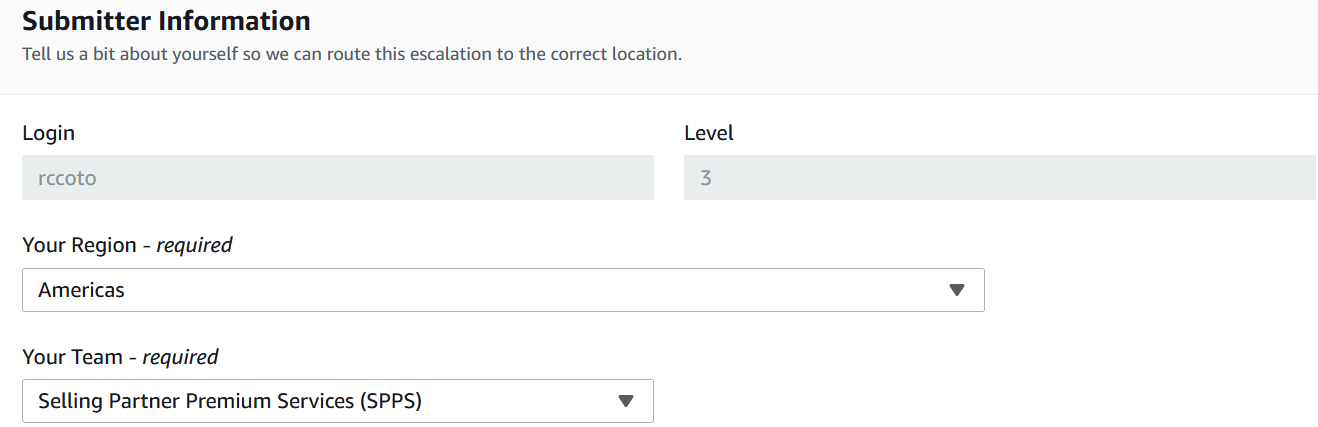Click the Selling Partner Premium Services (SPPS) text
The height and width of the screenshot is (427, 1318).
(x=230, y=401)
